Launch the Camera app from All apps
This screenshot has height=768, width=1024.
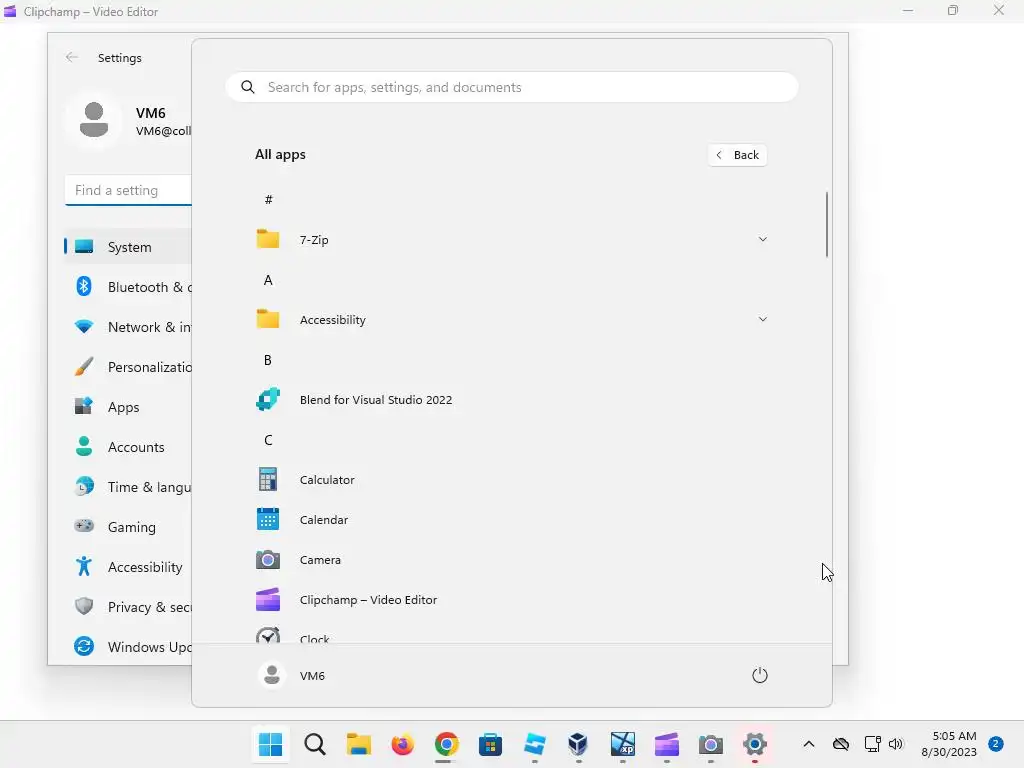click(511, 560)
